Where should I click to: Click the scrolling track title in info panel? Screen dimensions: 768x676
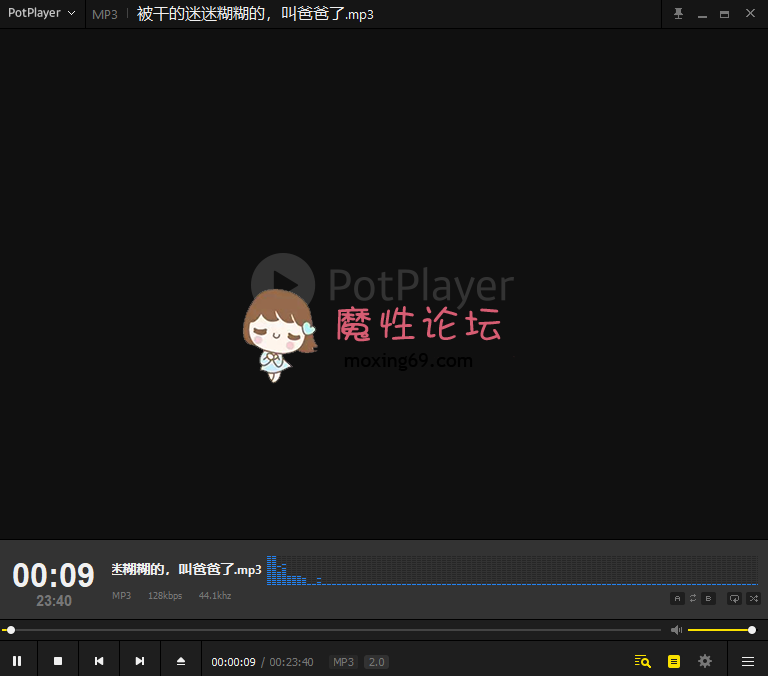pyautogui.click(x=187, y=569)
